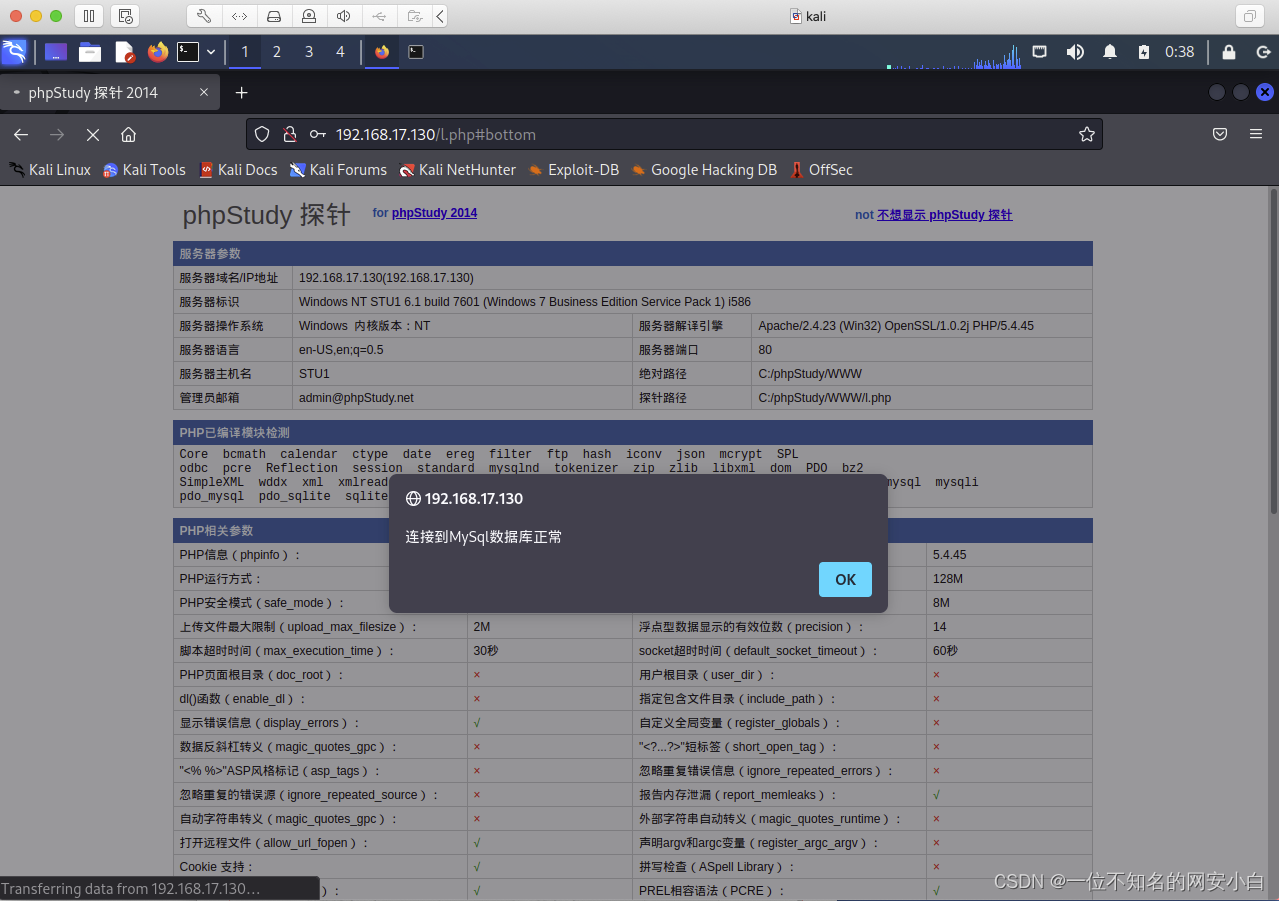Pause the VM with the pause icon
This screenshot has width=1279, height=901.
(88, 16)
